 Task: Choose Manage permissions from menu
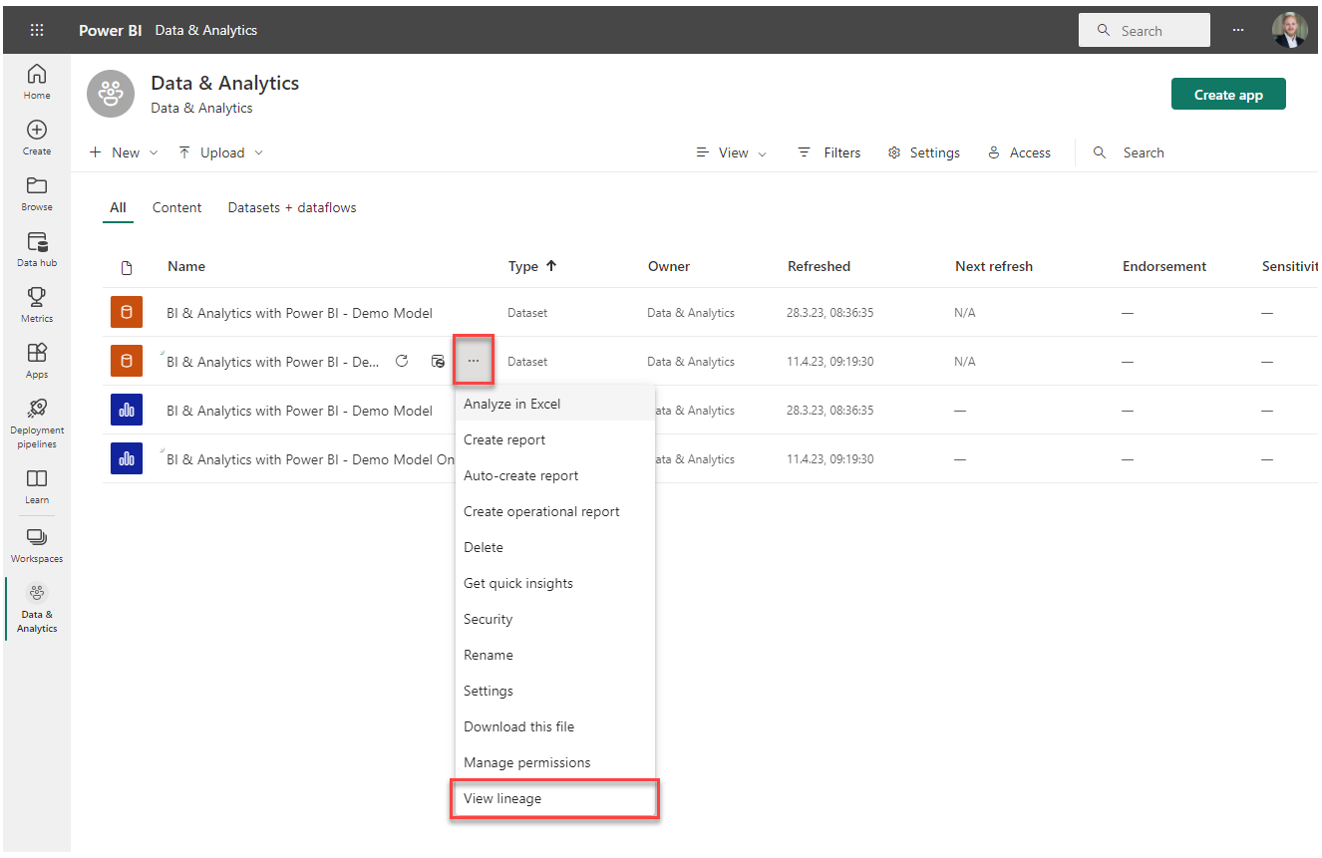(555, 762)
